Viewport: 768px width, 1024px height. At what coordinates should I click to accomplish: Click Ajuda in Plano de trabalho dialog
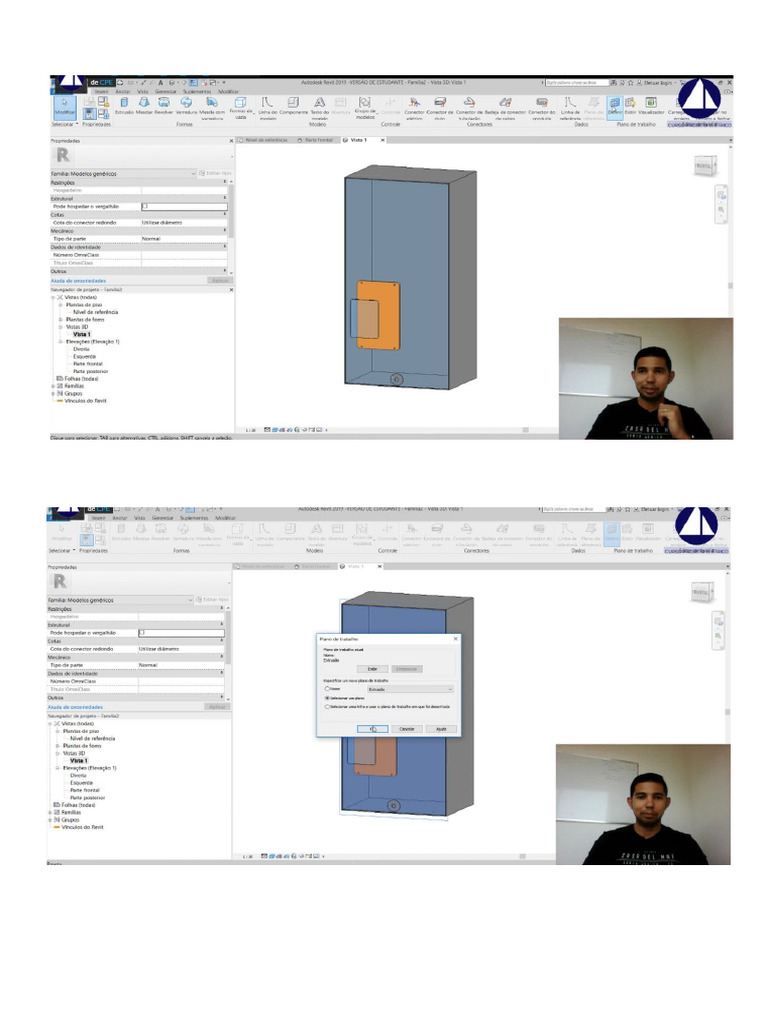(x=441, y=729)
